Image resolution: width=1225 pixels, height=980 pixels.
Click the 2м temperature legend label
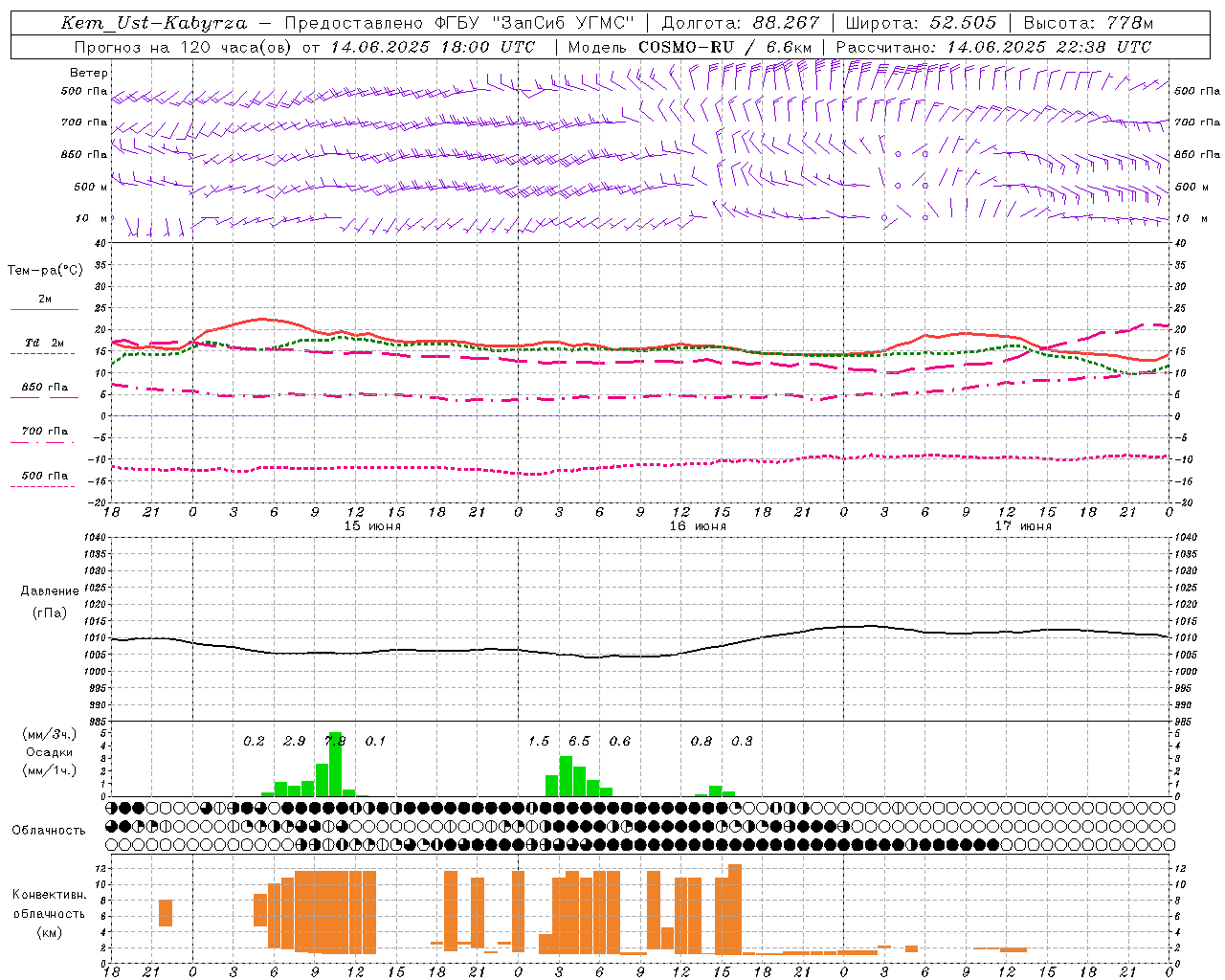coord(45,300)
